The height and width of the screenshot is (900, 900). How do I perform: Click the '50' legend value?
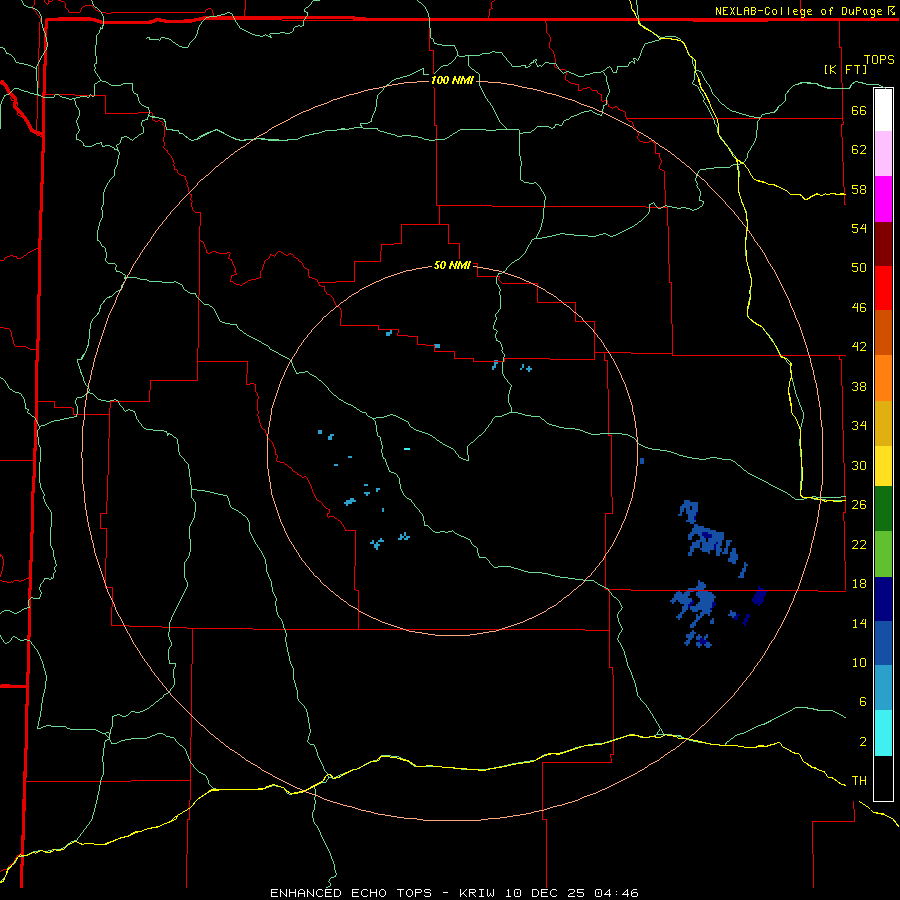[x=859, y=267]
